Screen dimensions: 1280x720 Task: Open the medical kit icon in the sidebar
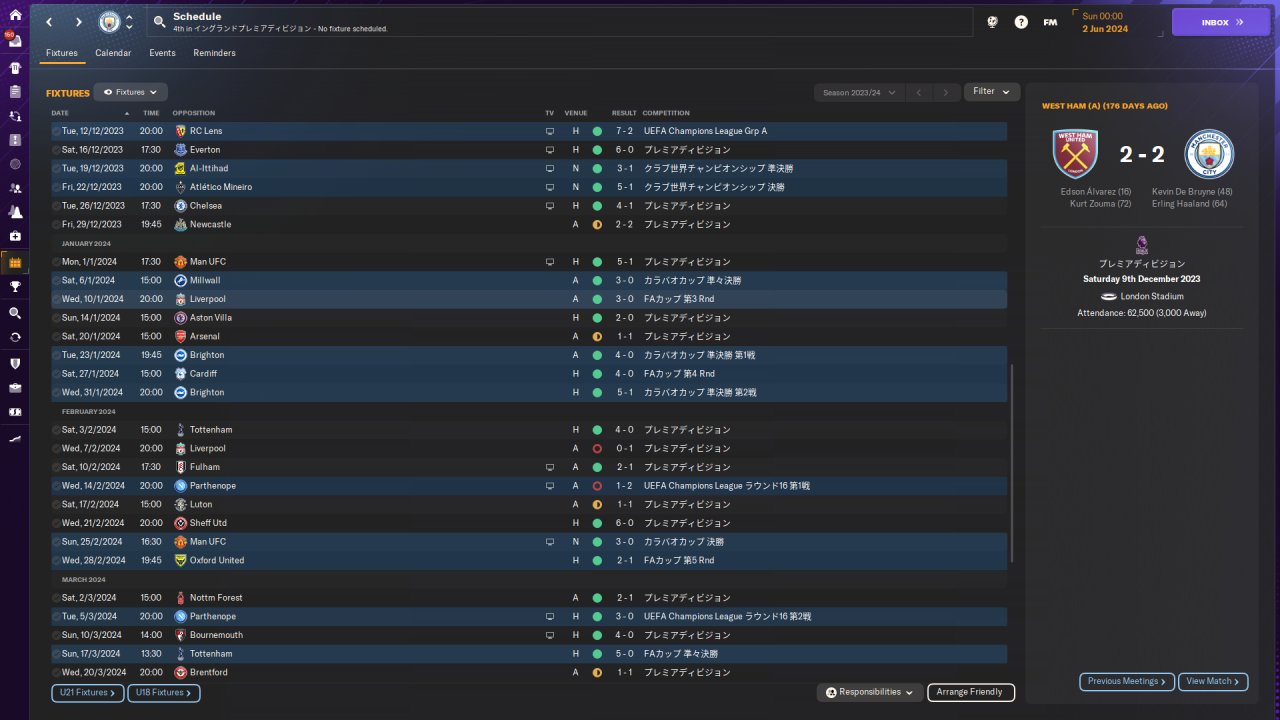coord(15,236)
